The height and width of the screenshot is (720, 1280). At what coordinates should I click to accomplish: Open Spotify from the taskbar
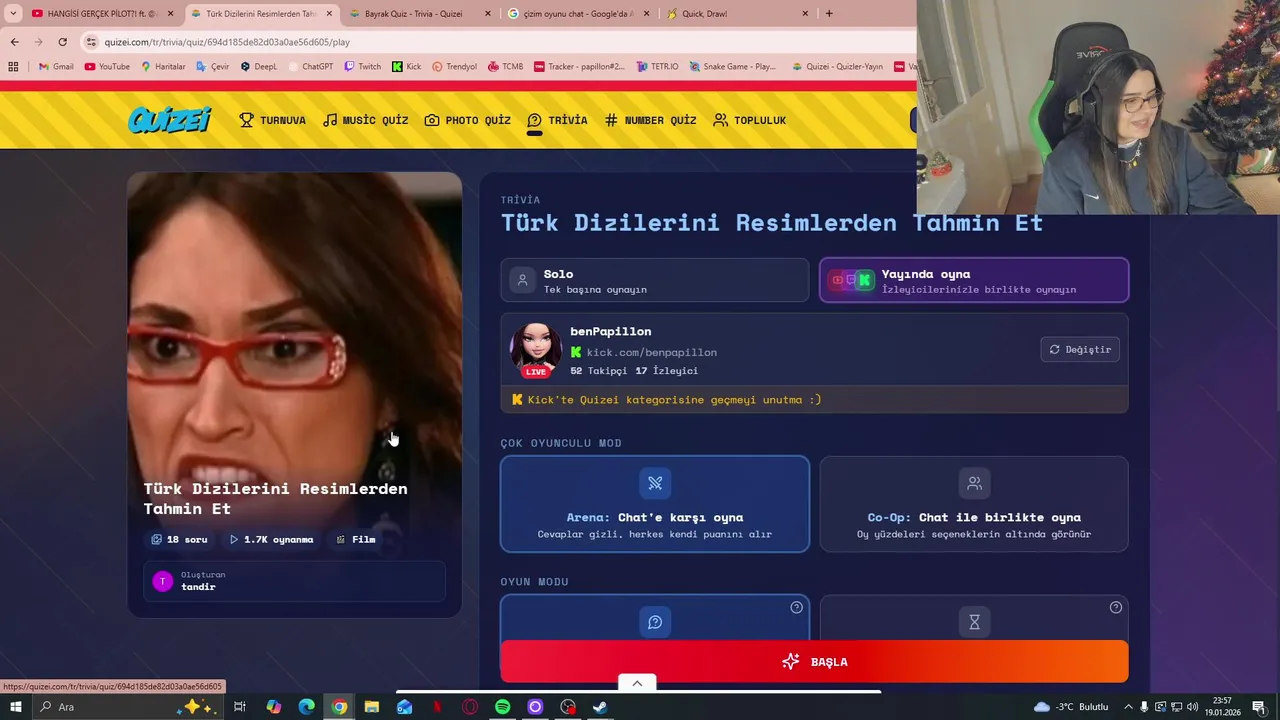click(503, 707)
